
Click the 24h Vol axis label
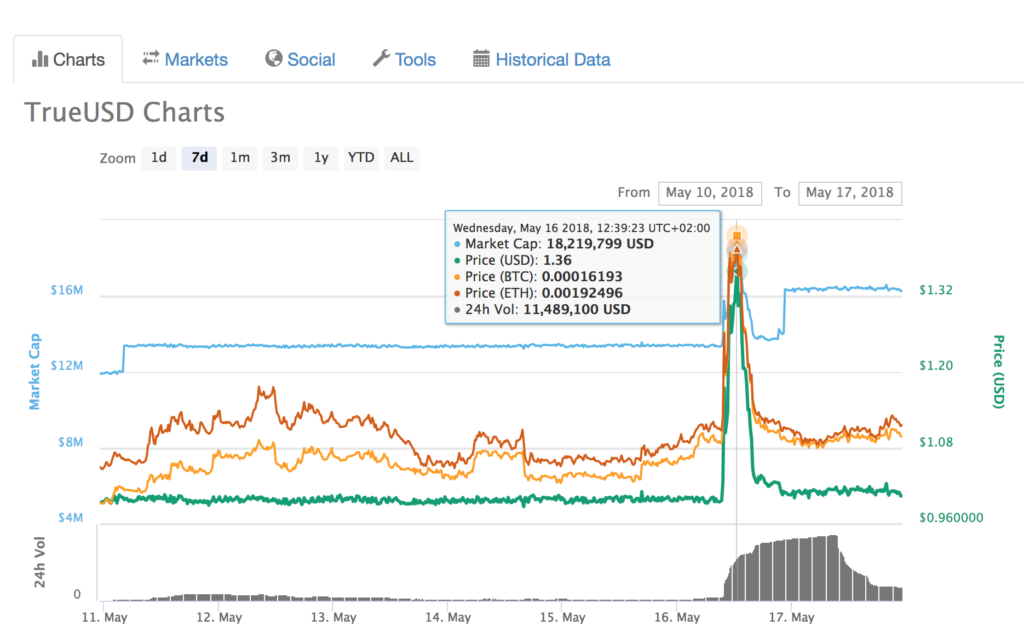click(39, 562)
